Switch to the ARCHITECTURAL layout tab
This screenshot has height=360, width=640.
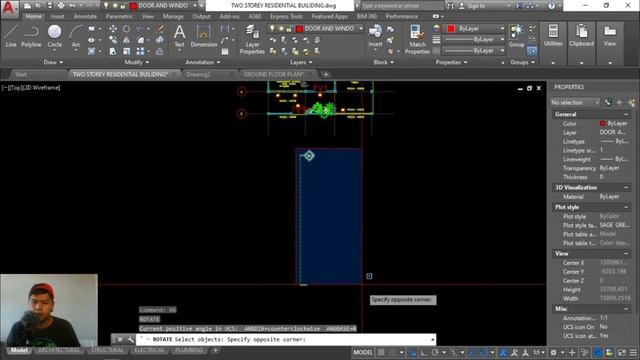59,350
